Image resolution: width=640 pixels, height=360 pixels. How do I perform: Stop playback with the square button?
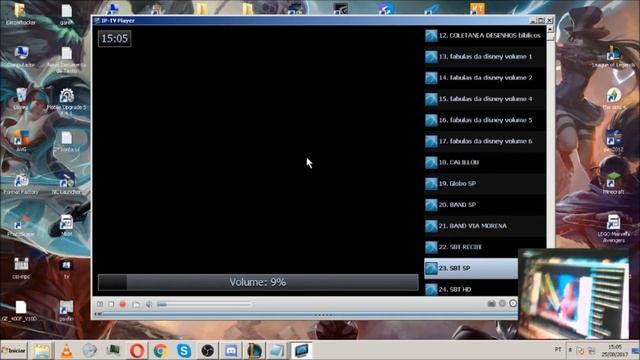(x=111, y=304)
